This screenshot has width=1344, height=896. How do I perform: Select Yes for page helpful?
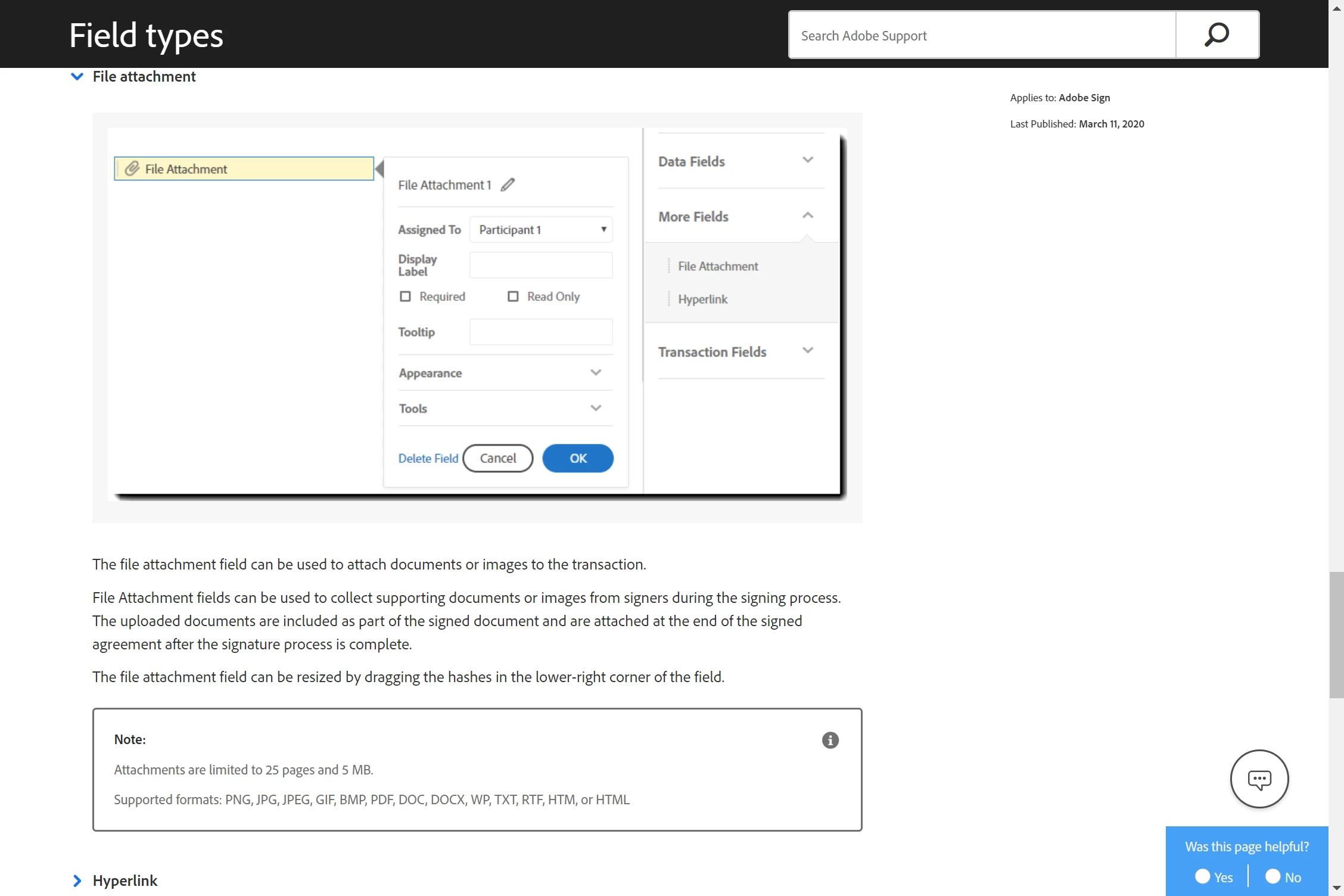click(1202, 876)
